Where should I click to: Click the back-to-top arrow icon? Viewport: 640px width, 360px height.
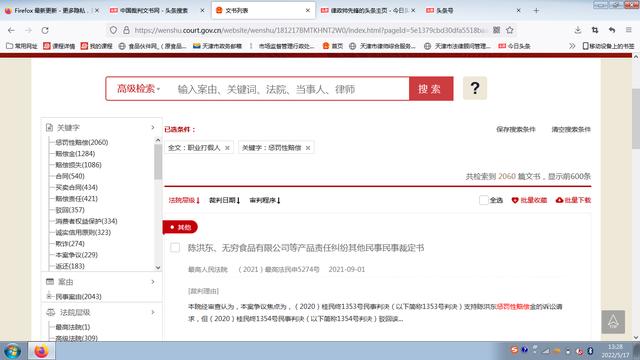point(613,322)
